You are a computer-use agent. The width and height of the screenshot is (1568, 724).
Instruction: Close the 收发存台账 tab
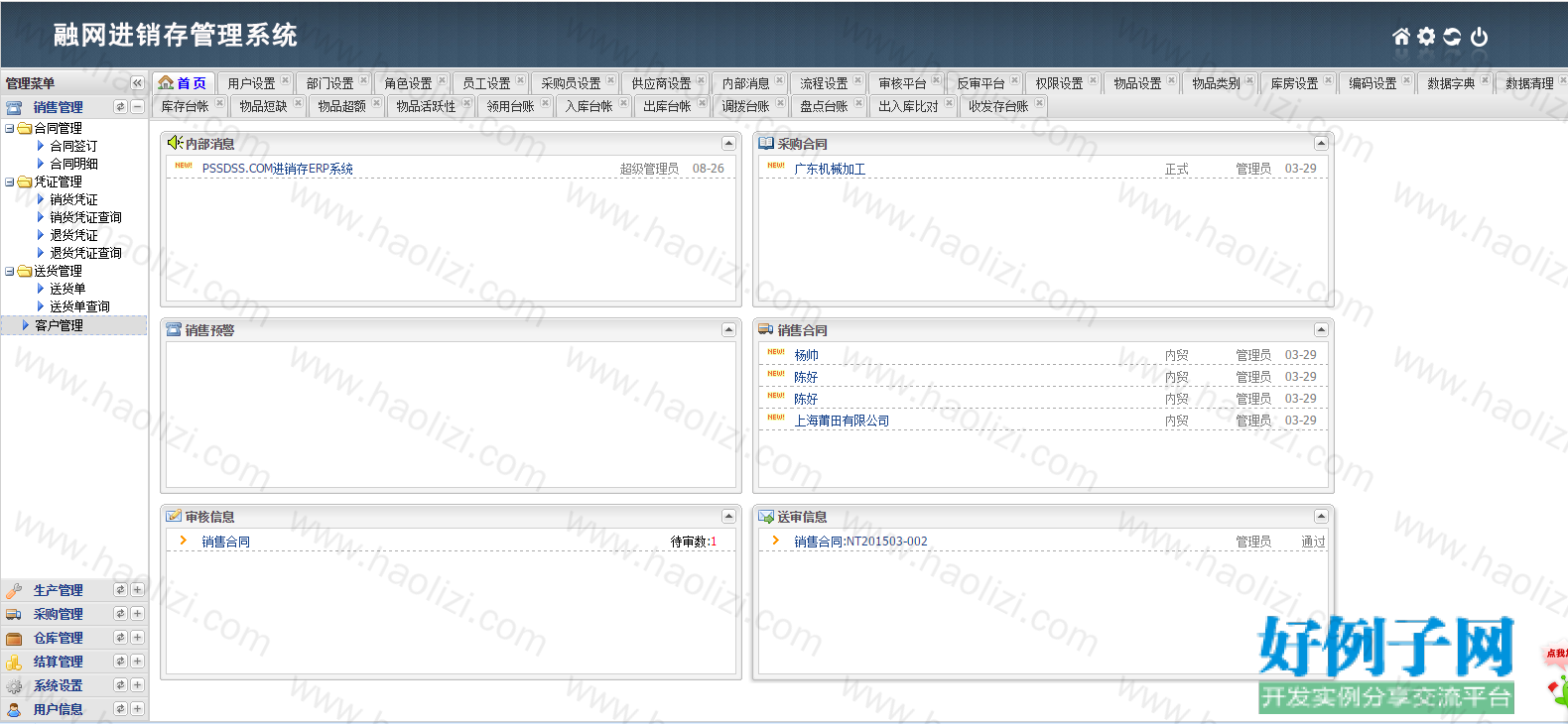[1039, 103]
